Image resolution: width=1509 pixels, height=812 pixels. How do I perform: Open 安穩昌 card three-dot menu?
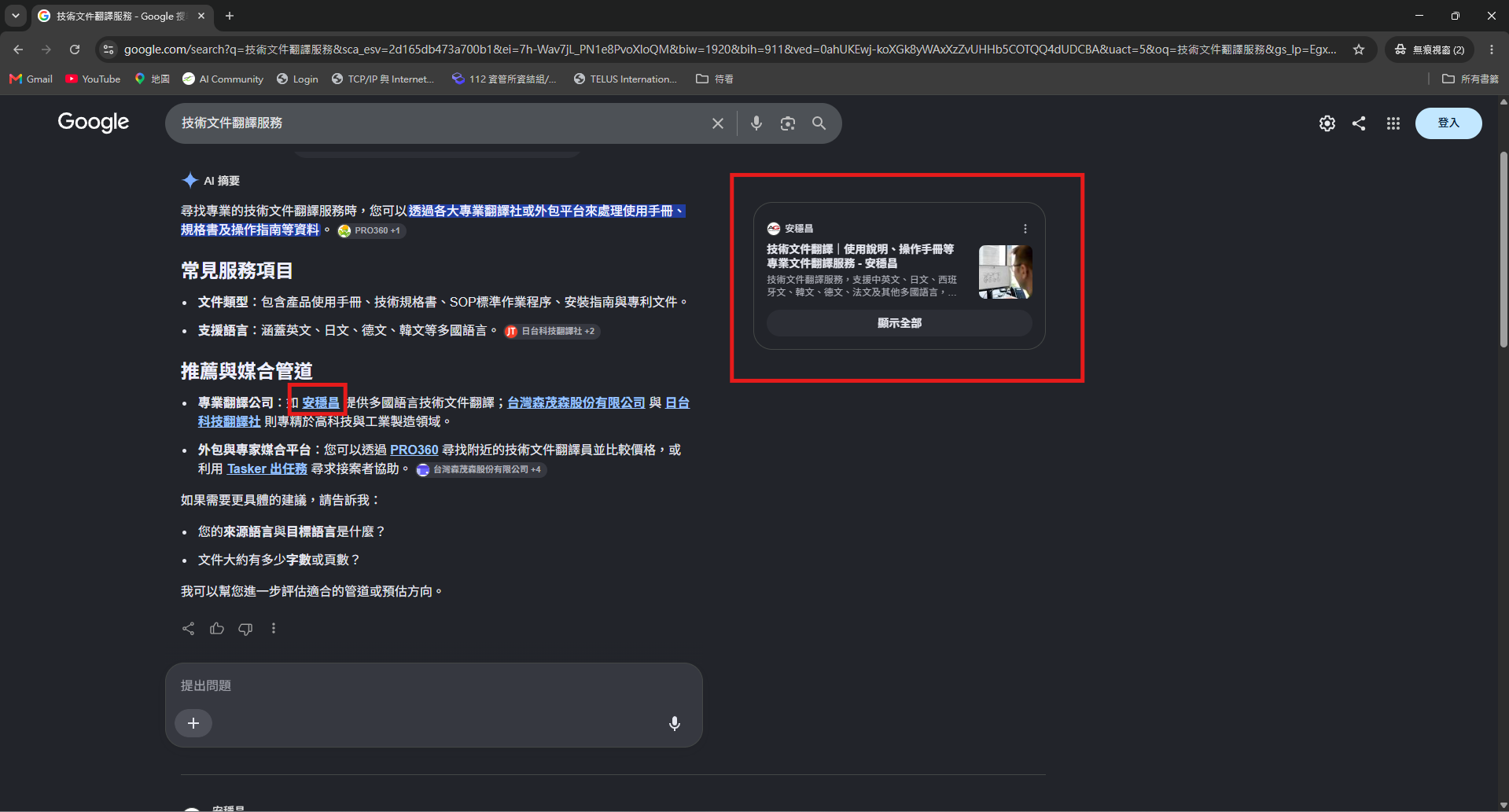point(1025,229)
